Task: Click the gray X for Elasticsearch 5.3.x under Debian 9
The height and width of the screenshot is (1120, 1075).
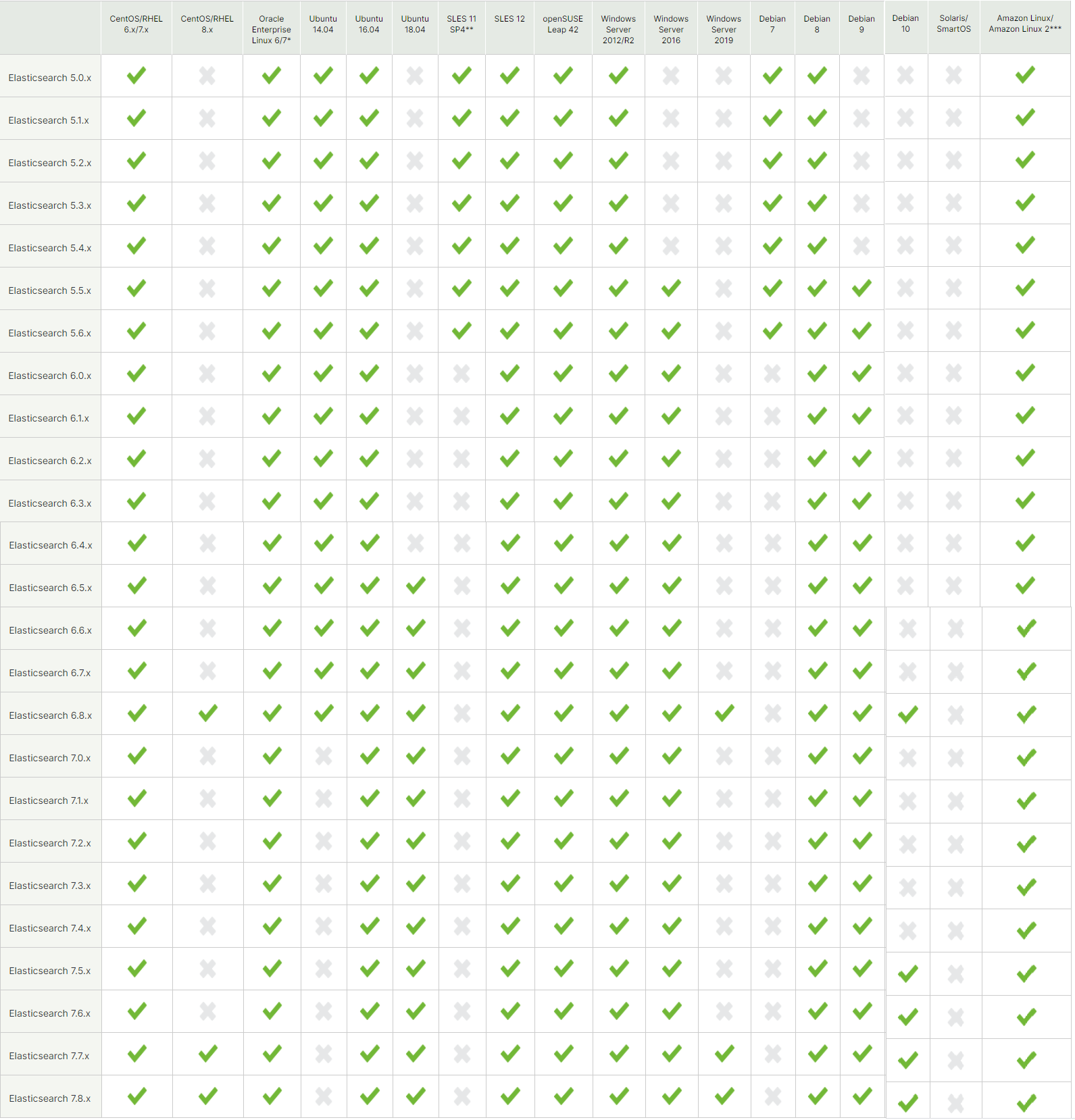Action: [x=861, y=203]
